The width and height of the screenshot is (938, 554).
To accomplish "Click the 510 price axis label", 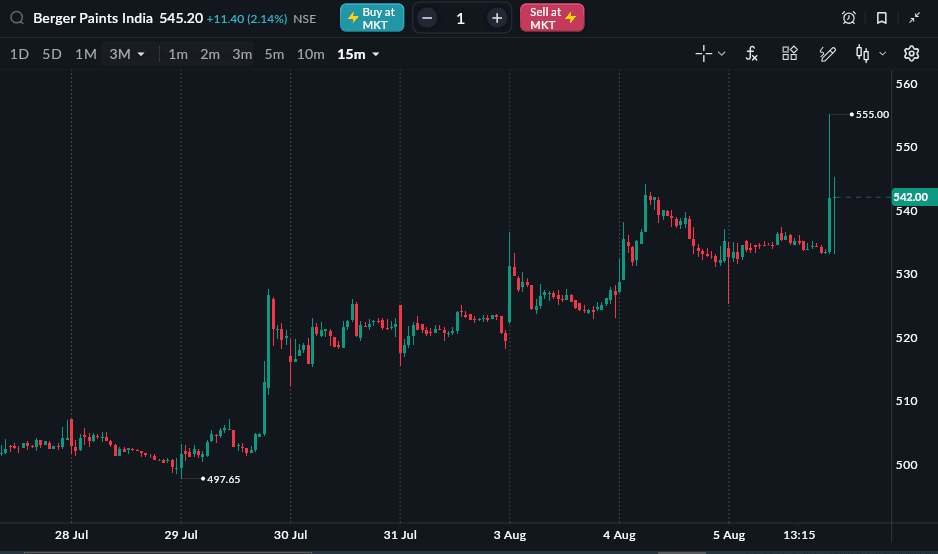I will 906,401.
